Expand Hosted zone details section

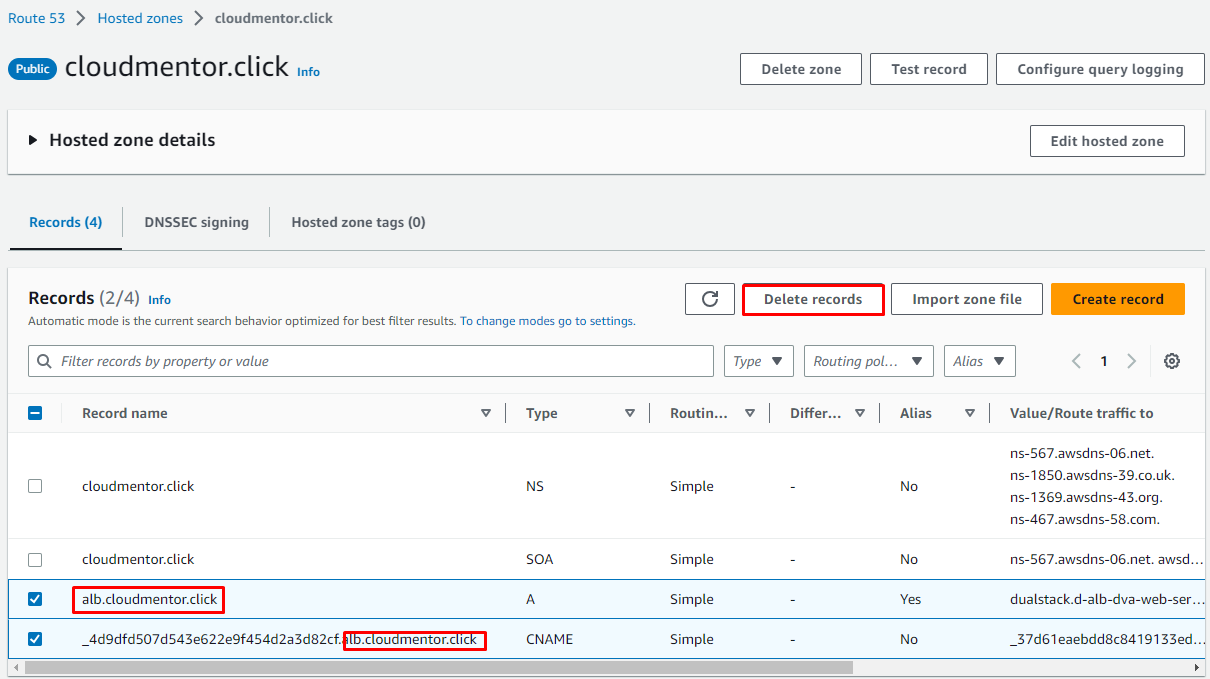[34, 141]
